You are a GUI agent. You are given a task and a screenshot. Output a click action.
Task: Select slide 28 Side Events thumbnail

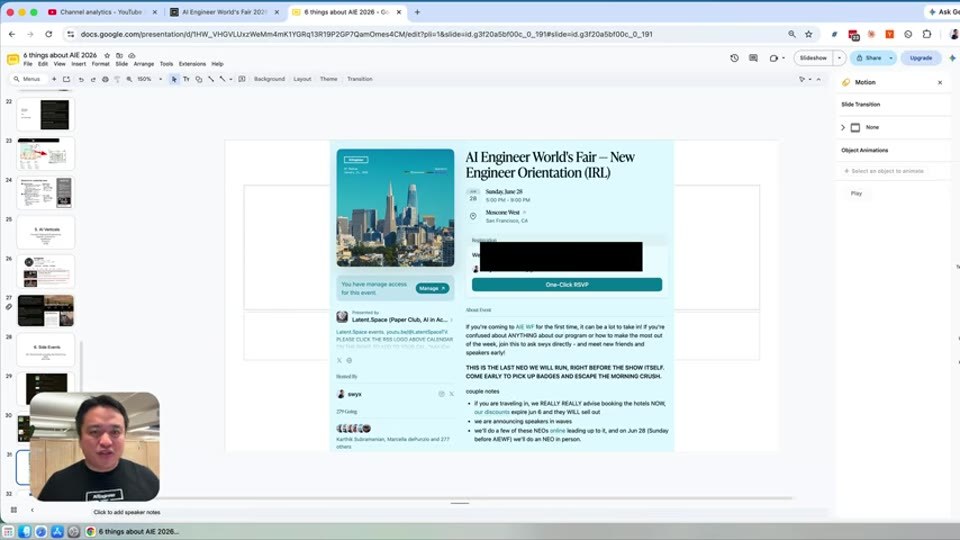coord(45,350)
